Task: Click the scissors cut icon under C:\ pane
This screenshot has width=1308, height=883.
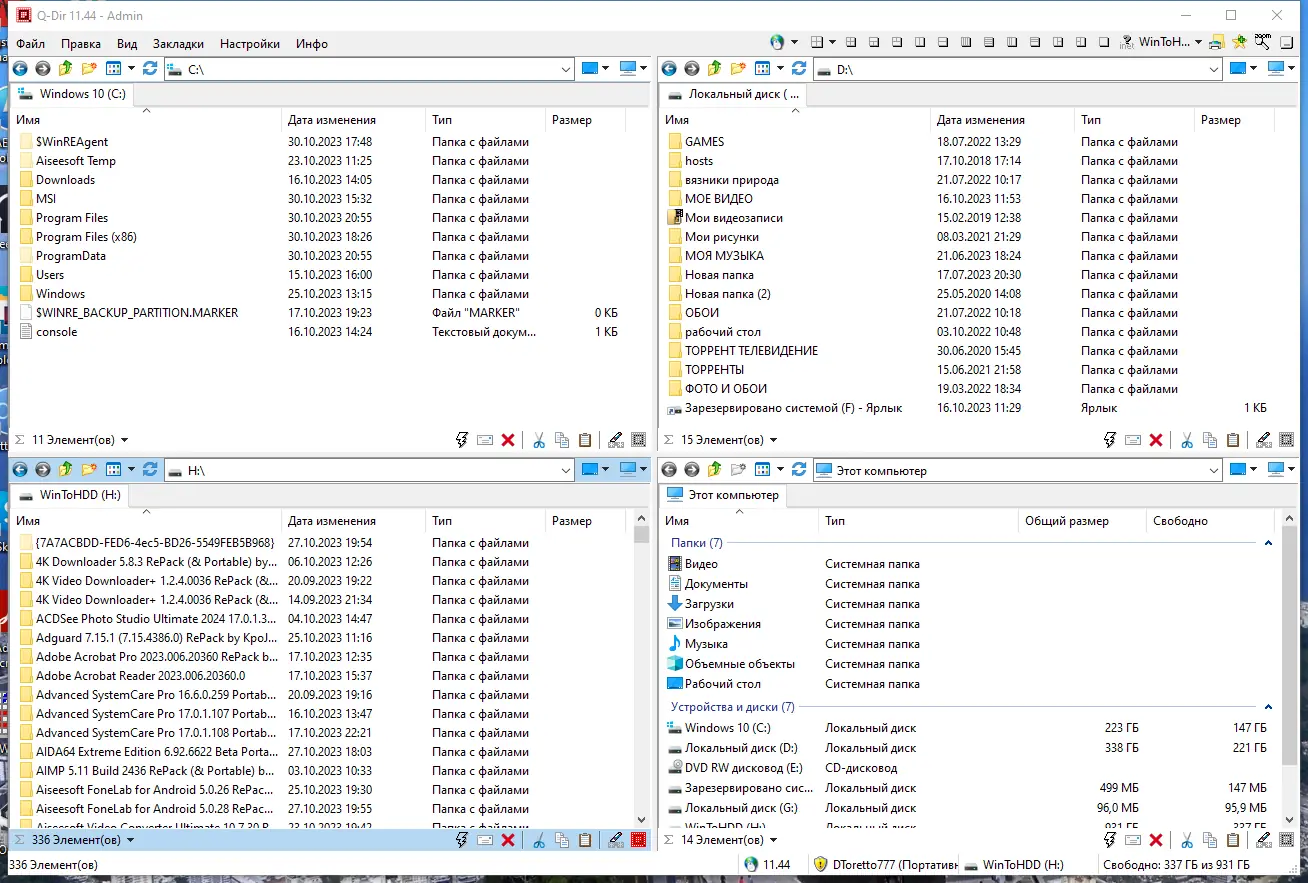Action: 538,440
